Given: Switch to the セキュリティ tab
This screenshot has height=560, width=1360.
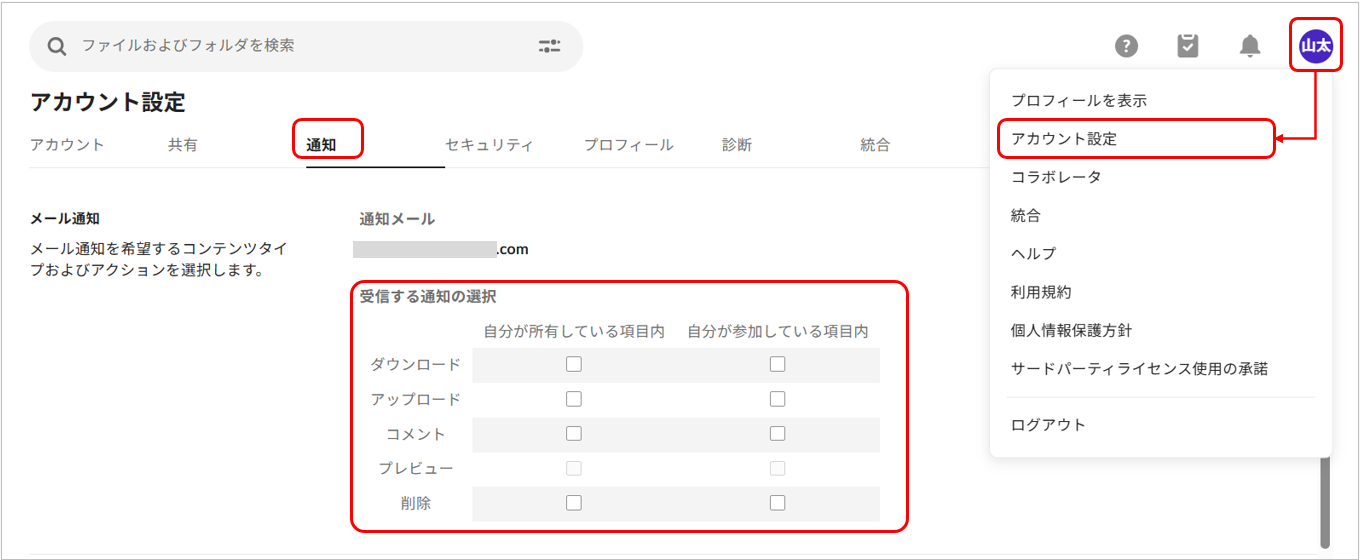Looking at the screenshot, I should pyautogui.click(x=489, y=145).
